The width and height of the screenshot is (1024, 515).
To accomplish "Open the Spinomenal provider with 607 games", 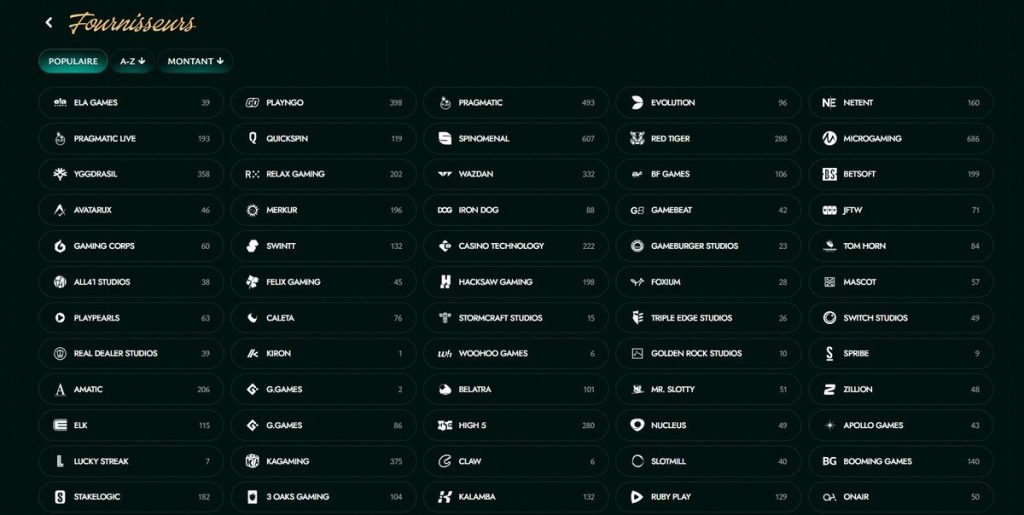I will coord(516,139).
